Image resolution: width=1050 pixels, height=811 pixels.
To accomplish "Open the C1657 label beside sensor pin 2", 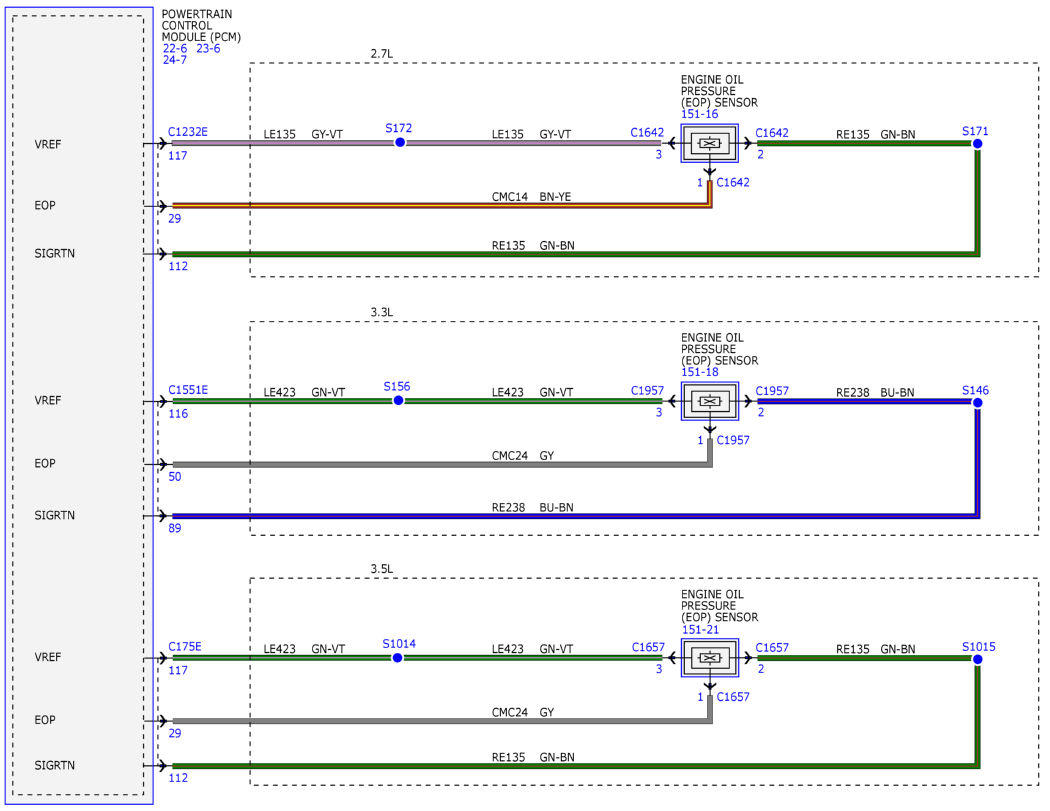I will [x=772, y=648].
